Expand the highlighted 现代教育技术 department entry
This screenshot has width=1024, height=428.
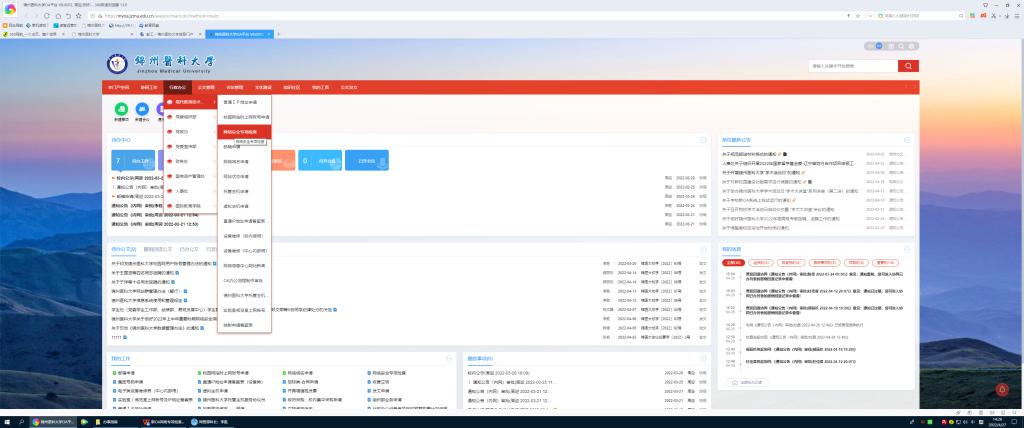pos(191,102)
